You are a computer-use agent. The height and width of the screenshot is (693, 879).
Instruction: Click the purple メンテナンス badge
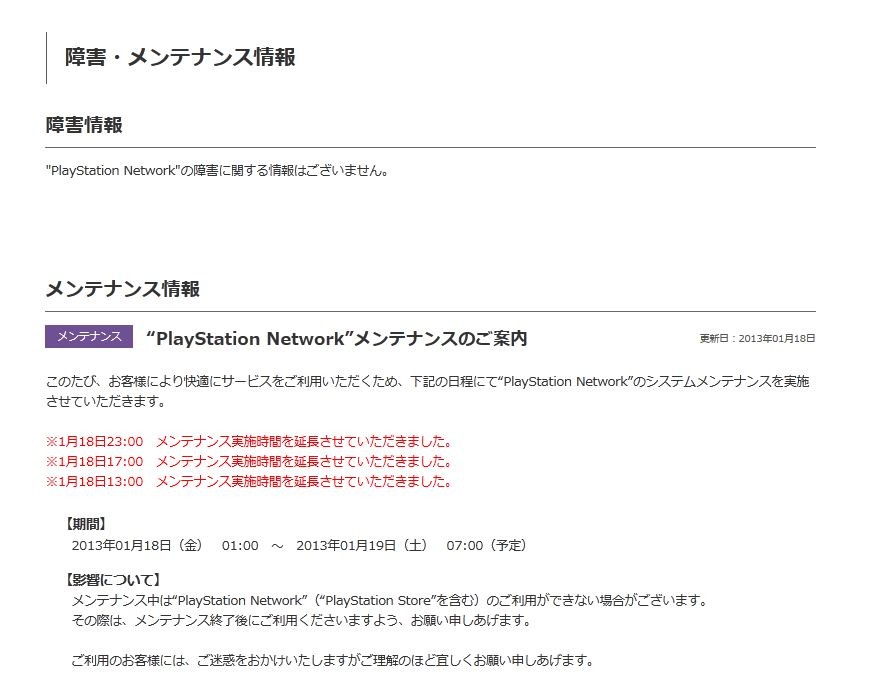click(89, 336)
